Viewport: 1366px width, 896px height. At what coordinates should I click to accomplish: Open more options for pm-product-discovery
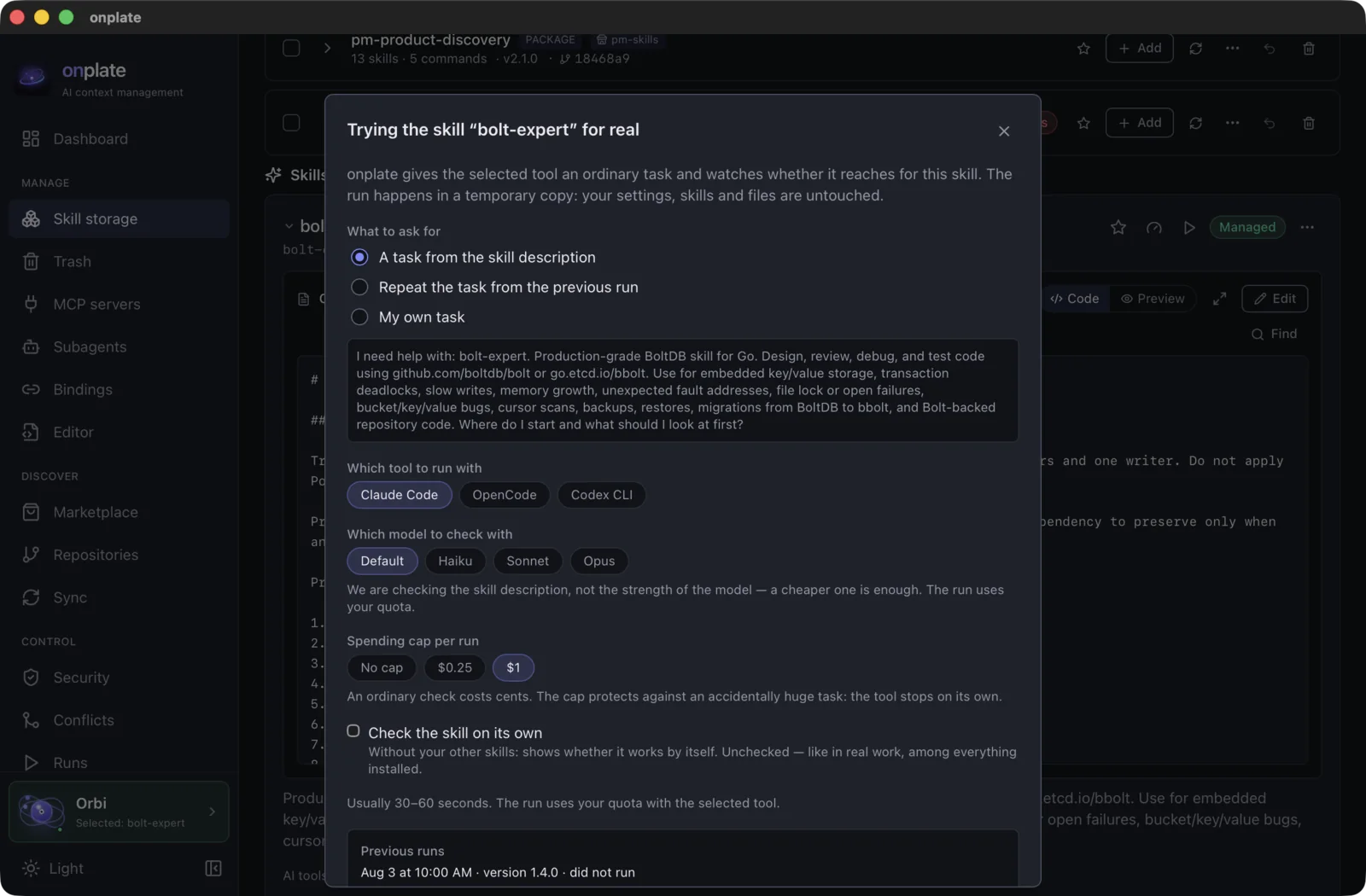pos(1232,49)
